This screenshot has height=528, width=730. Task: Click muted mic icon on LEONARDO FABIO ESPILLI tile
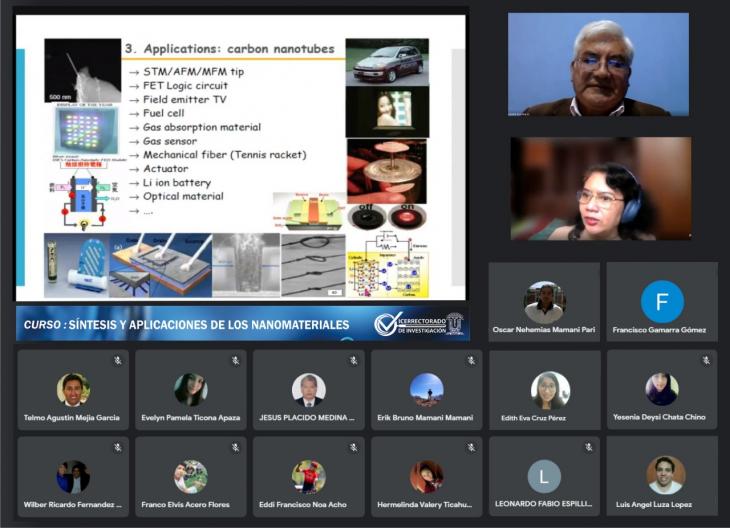[589, 447]
